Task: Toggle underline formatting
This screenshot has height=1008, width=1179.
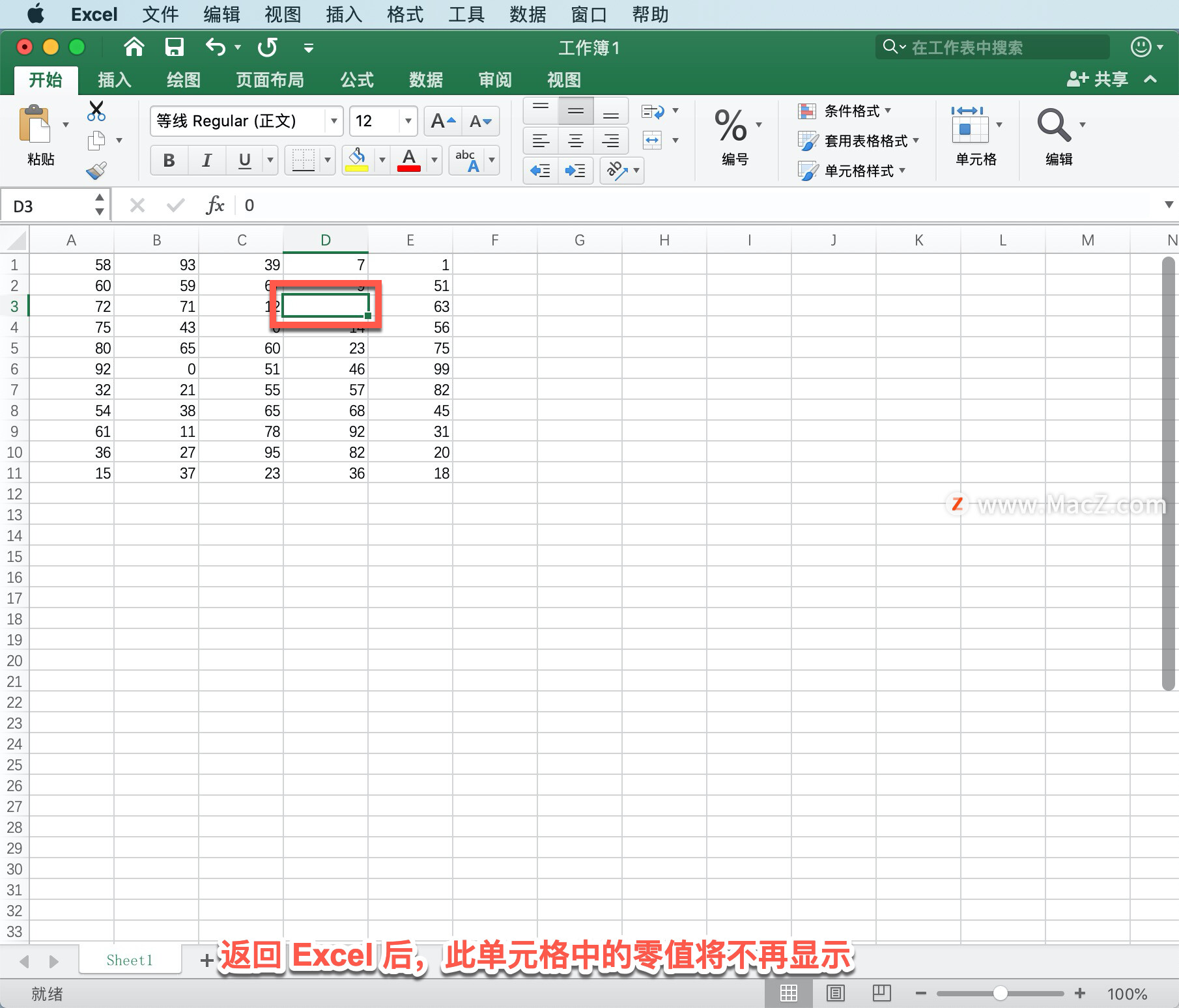Action: pos(244,160)
